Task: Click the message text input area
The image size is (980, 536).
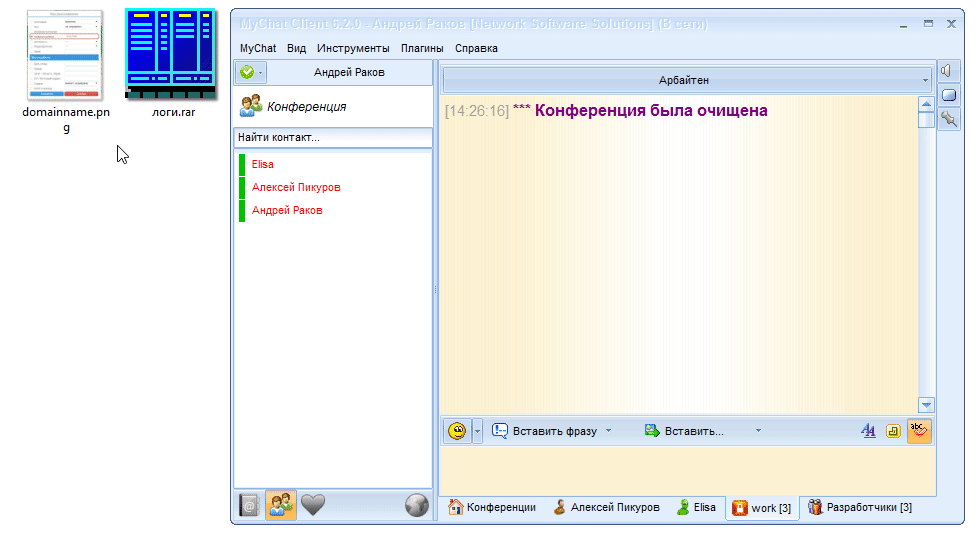Action: (688, 470)
